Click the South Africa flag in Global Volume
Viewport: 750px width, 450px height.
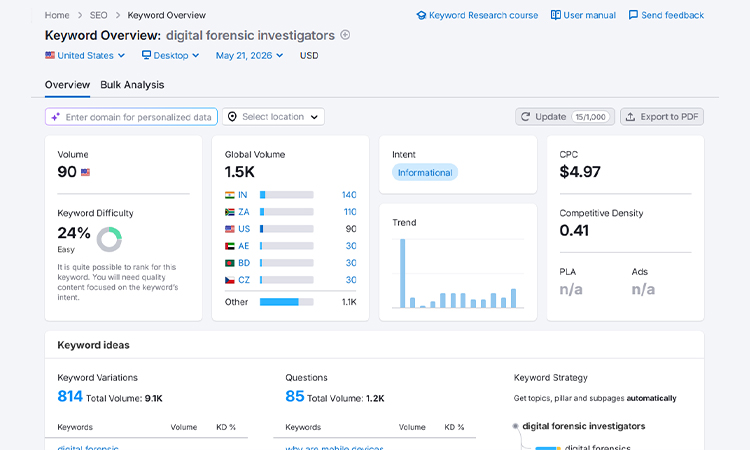[230, 212]
